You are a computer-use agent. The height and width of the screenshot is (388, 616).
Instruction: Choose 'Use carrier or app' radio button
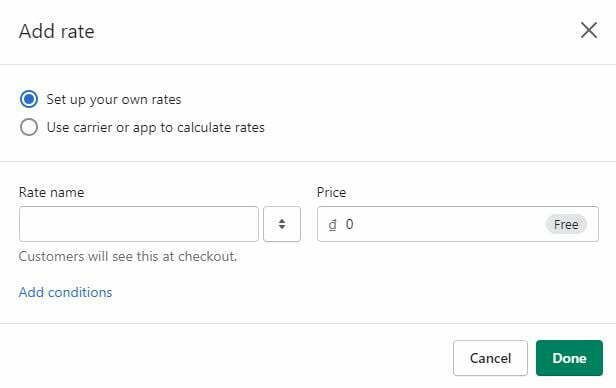pyautogui.click(x=29, y=127)
